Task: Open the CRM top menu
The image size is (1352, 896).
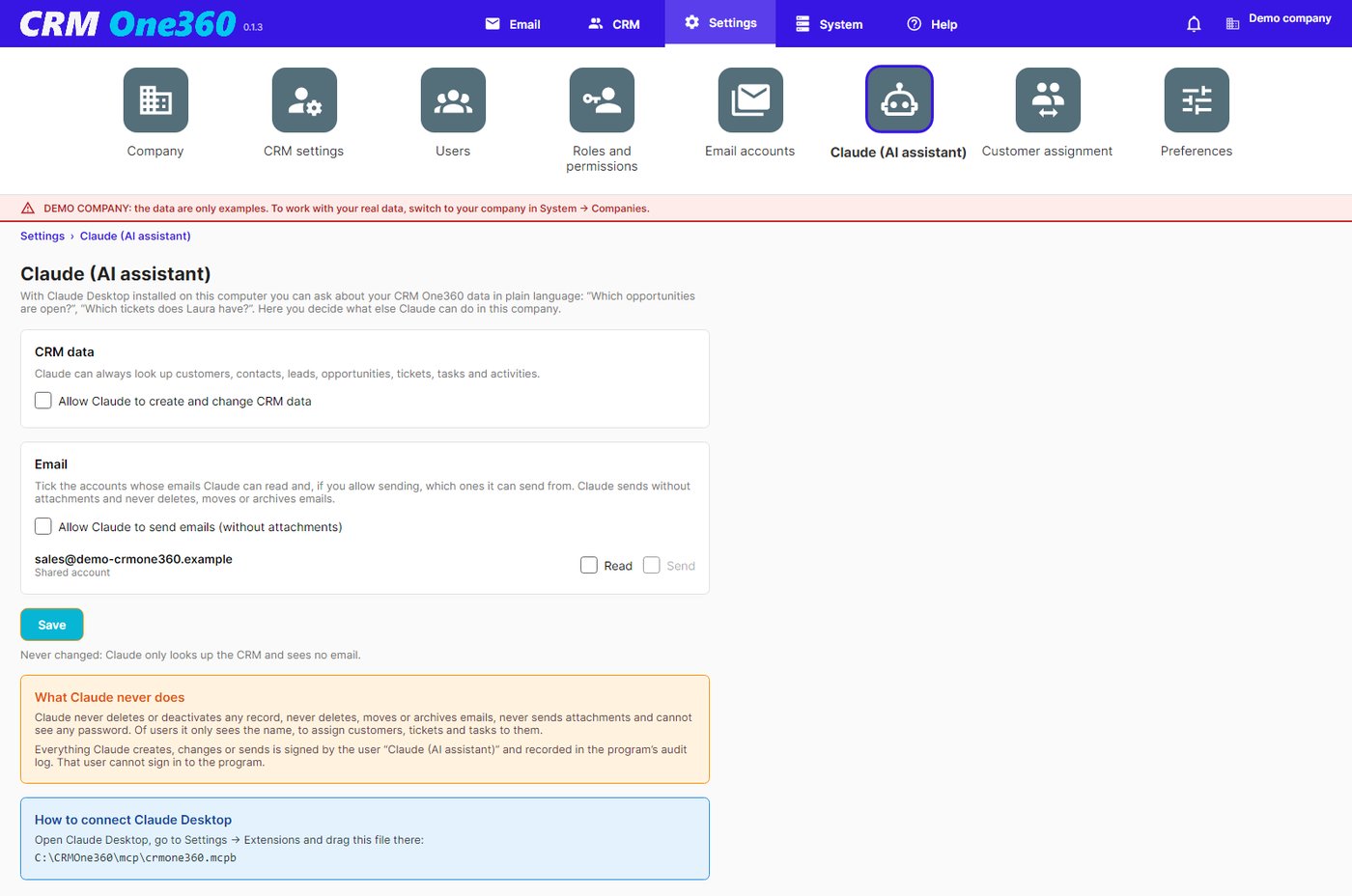Action: [614, 24]
